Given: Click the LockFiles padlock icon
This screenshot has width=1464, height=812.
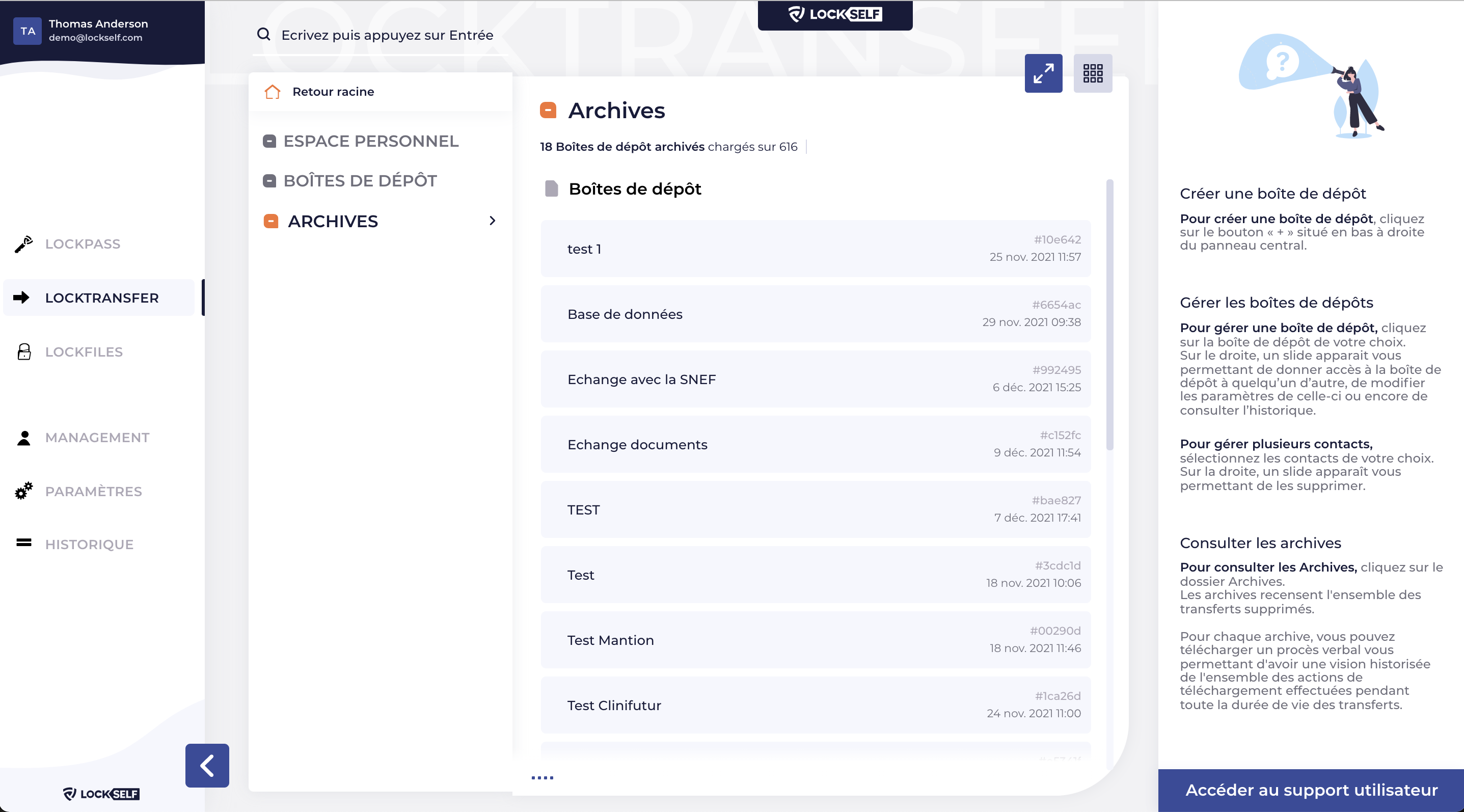Looking at the screenshot, I should (24, 351).
